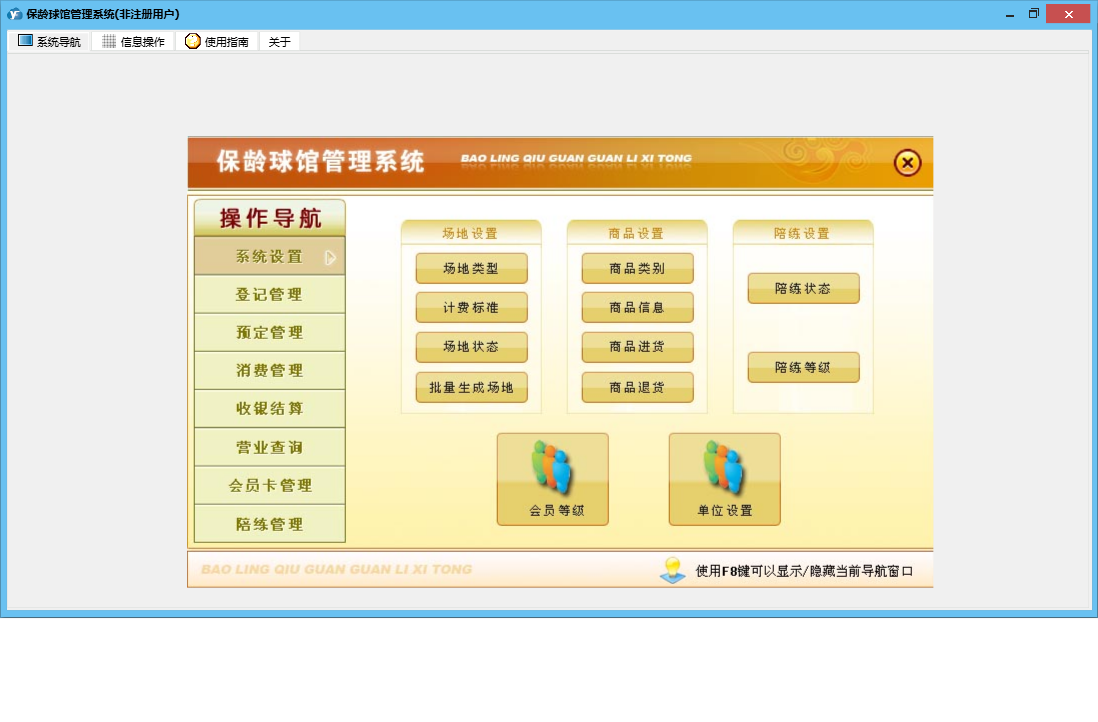
Task: Switch to 收银结算 section
Action: (270, 408)
